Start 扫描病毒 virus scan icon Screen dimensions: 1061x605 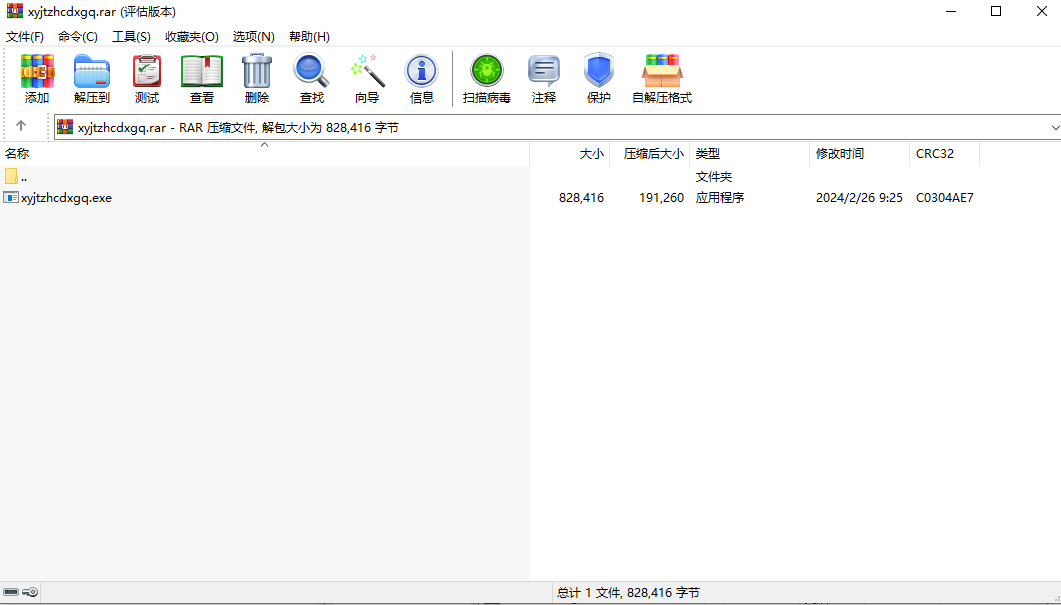487,79
